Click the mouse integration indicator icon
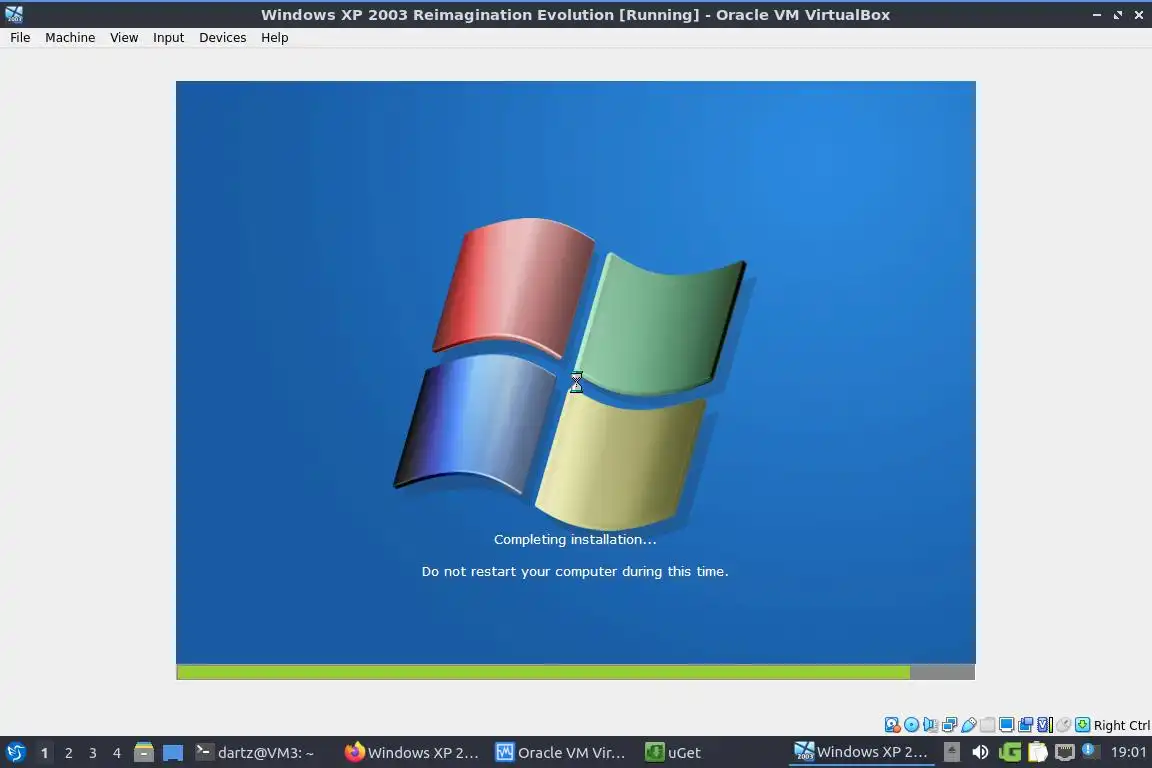 pyautogui.click(x=1063, y=725)
